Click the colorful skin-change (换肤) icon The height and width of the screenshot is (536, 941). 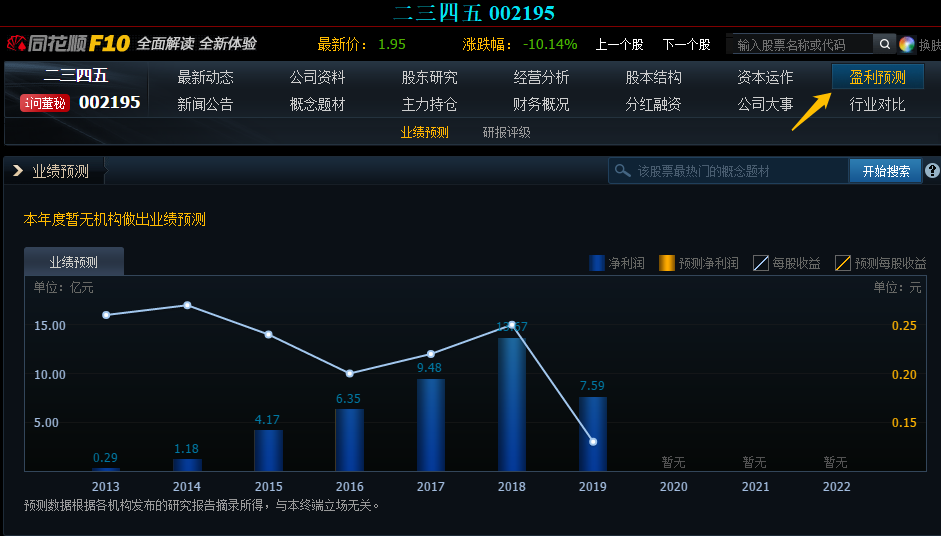pos(907,44)
